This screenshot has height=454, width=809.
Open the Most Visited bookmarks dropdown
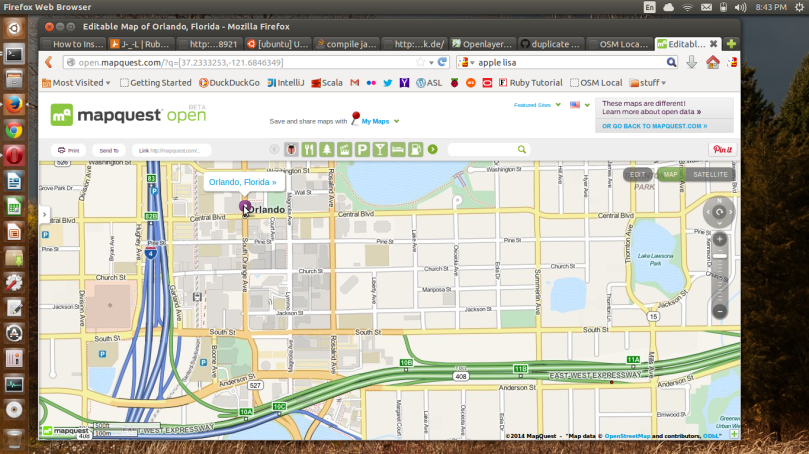76,83
